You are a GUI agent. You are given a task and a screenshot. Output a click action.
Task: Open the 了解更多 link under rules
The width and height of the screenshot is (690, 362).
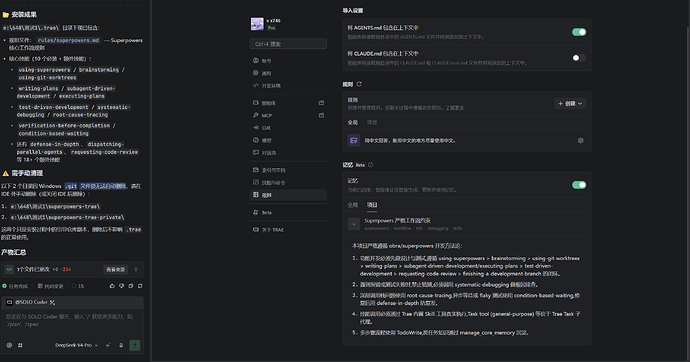click(454, 108)
